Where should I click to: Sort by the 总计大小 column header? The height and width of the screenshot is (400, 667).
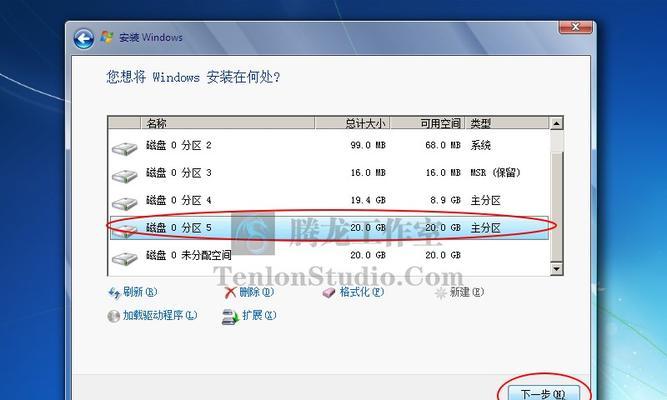(352, 123)
